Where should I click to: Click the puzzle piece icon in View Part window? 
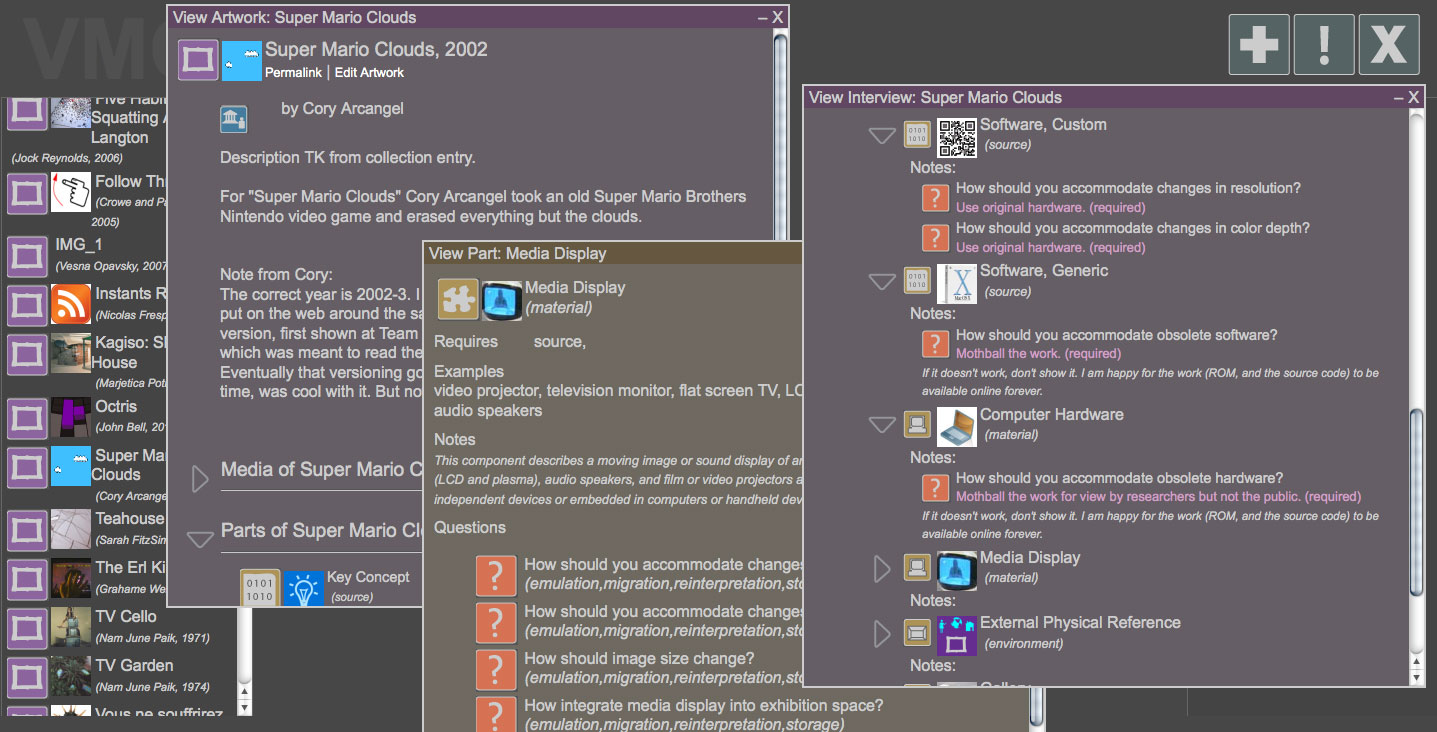(458, 299)
